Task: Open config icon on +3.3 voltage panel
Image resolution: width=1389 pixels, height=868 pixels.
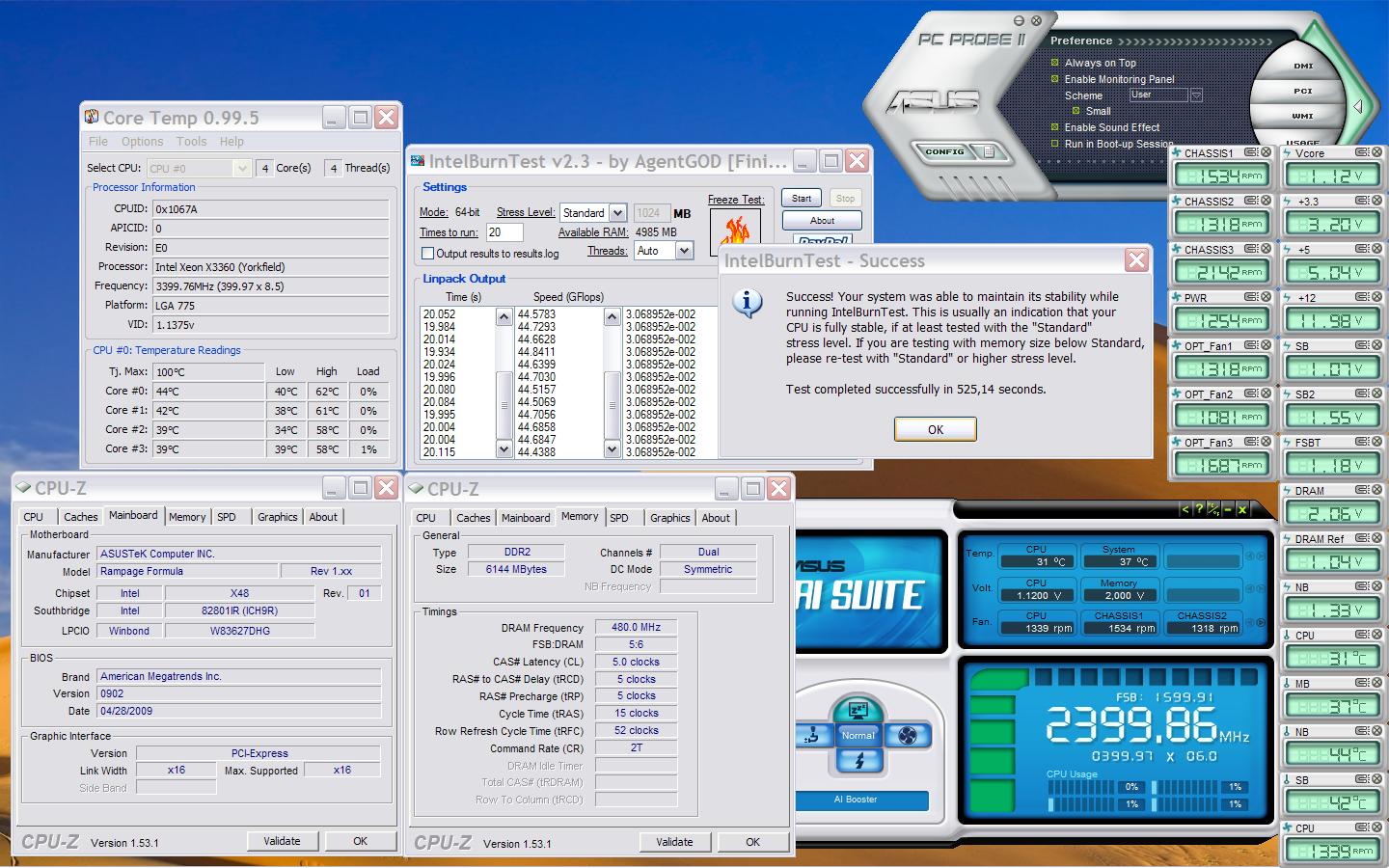Action: 1362,201
